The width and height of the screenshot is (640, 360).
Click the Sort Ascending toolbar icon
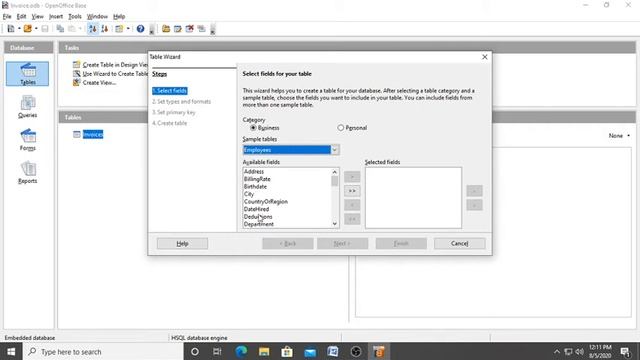coord(93,29)
